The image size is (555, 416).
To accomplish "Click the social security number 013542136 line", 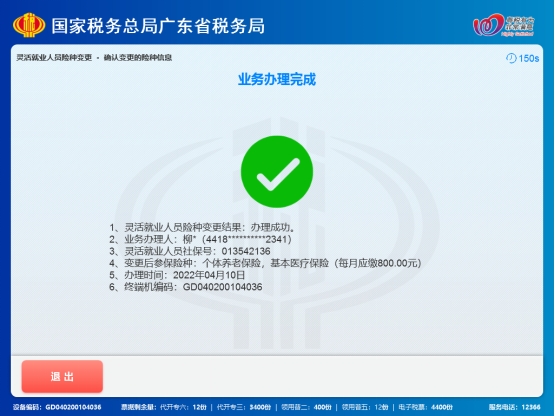I will (190, 251).
